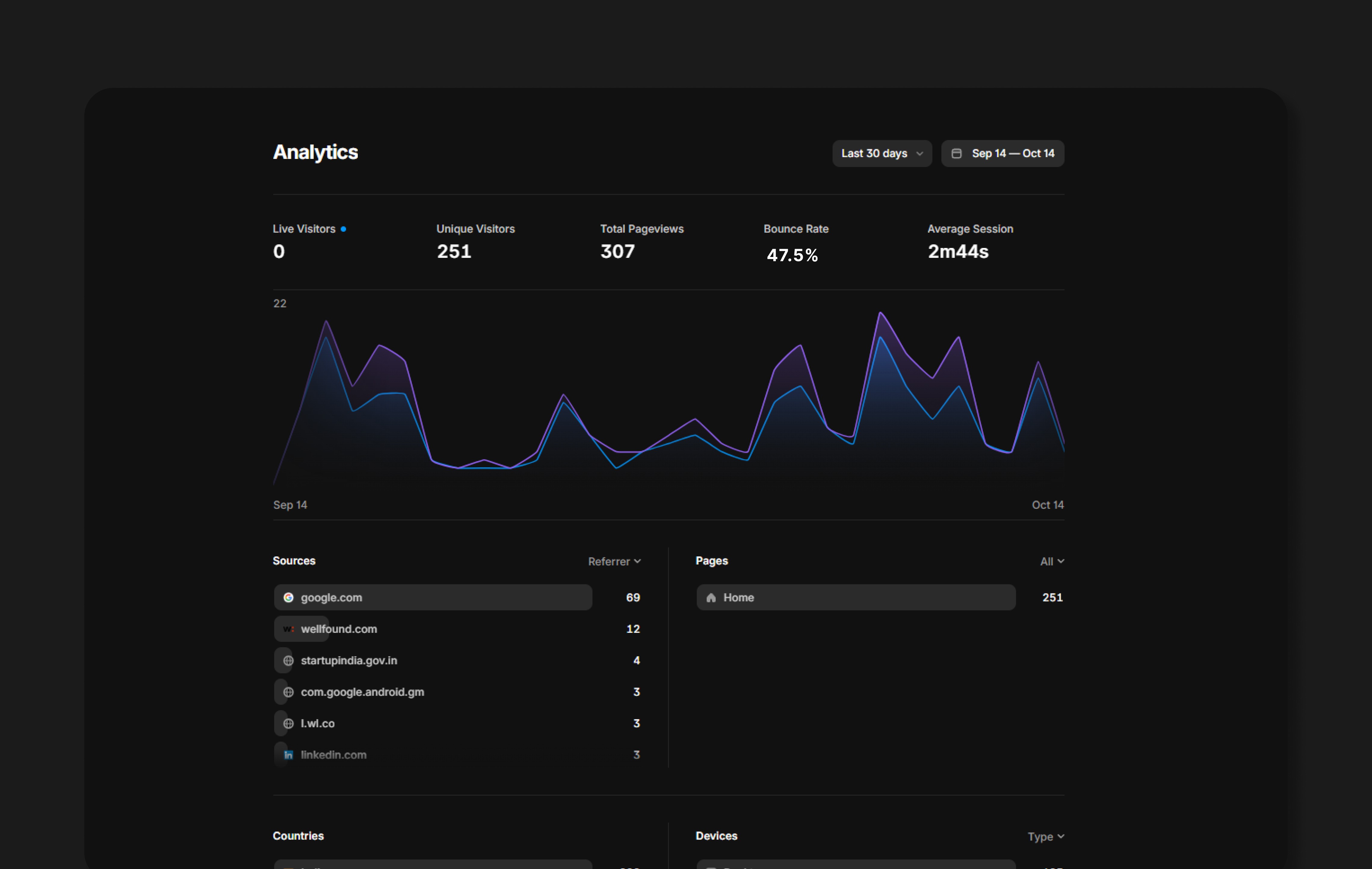
Task: Click the globe icon beside com.google.android.gm
Action: (288, 692)
